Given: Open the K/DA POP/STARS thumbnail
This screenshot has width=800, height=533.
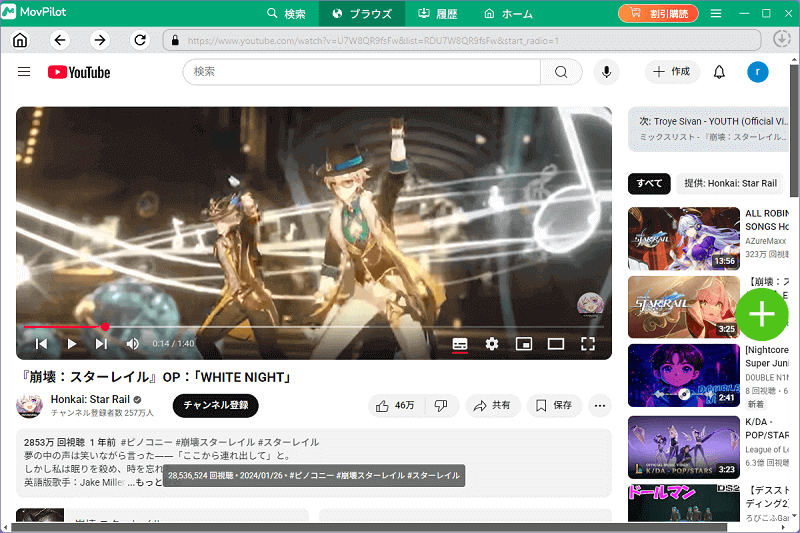Looking at the screenshot, I should tap(684, 447).
